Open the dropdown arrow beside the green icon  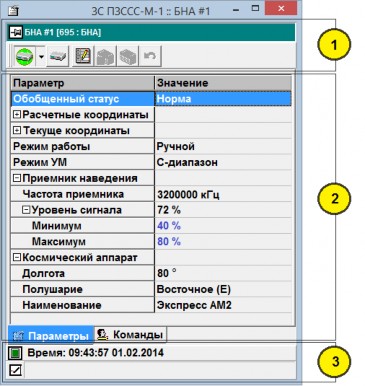pyautogui.click(x=41, y=56)
